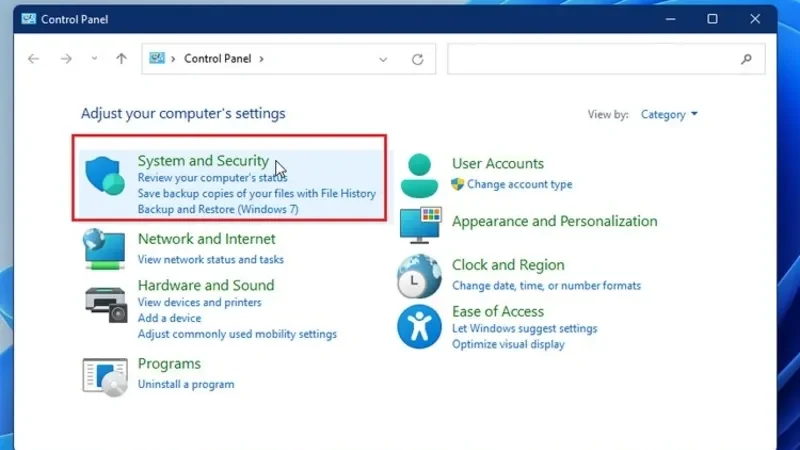Maximize the Control Panel window
Screen dimensions: 800x450
(712, 19)
